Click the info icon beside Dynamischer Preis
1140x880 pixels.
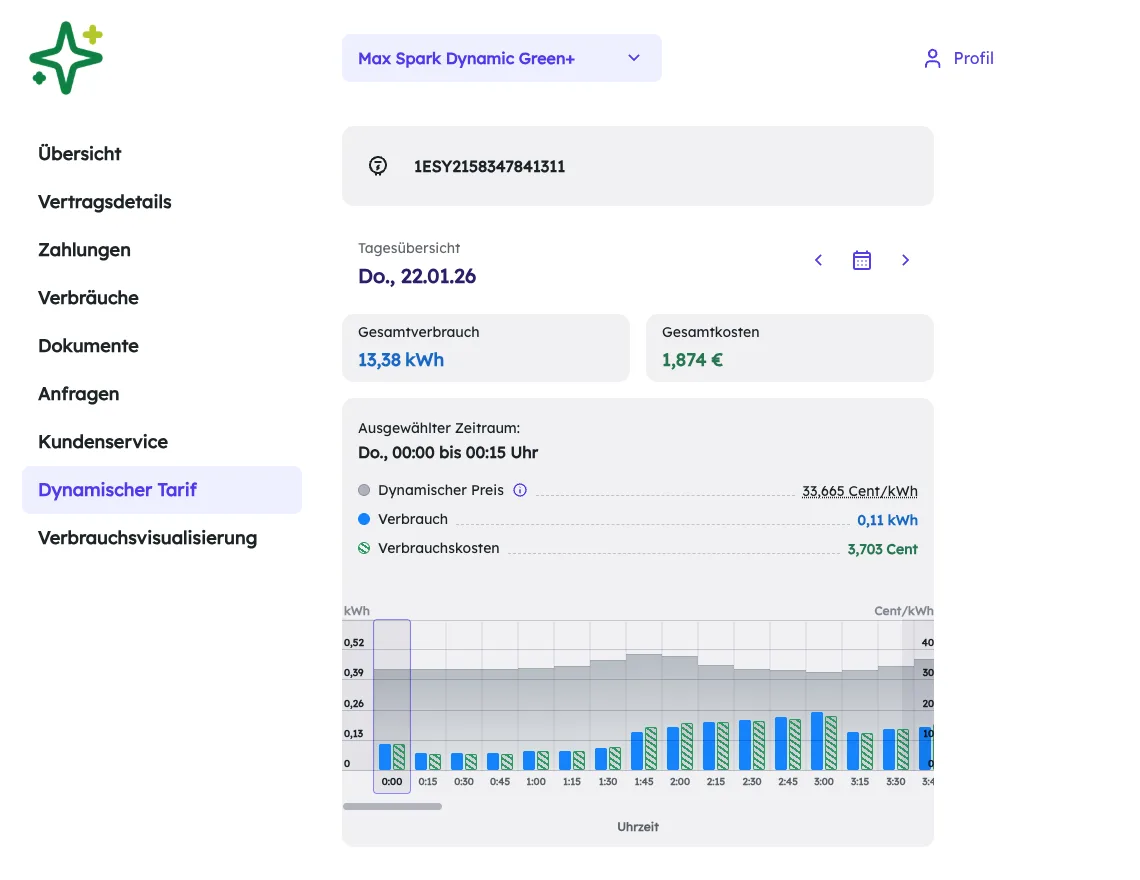(x=520, y=490)
